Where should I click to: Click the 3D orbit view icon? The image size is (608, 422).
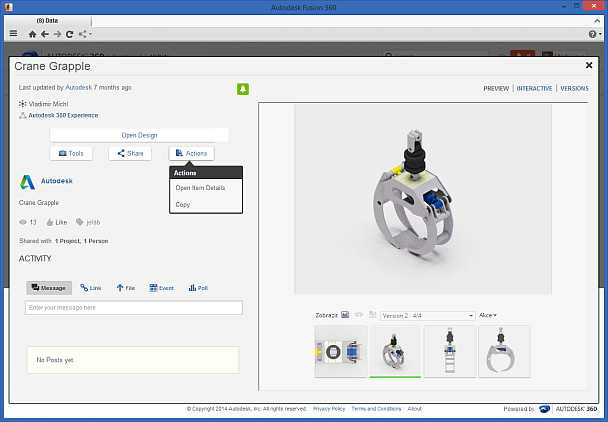(x=359, y=315)
